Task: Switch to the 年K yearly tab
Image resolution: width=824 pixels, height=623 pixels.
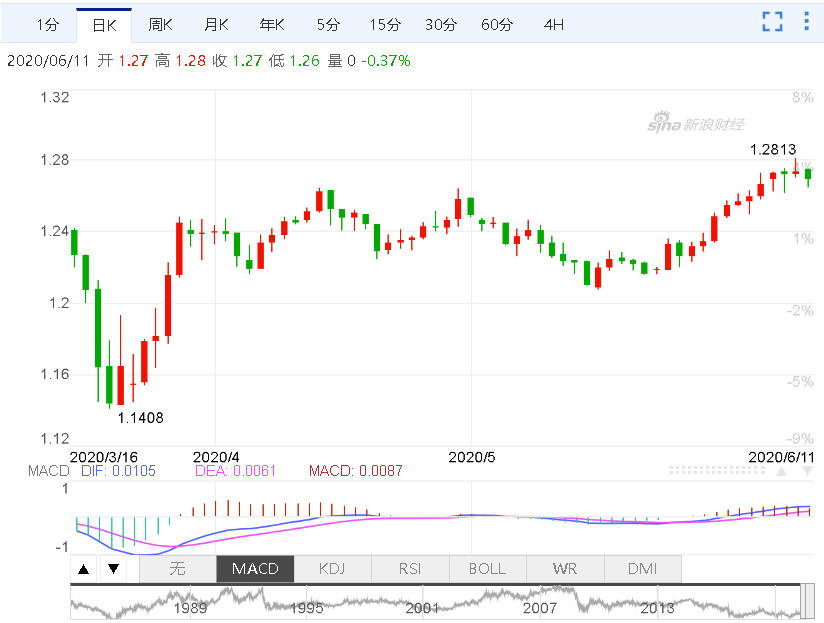Action: [272, 25]
